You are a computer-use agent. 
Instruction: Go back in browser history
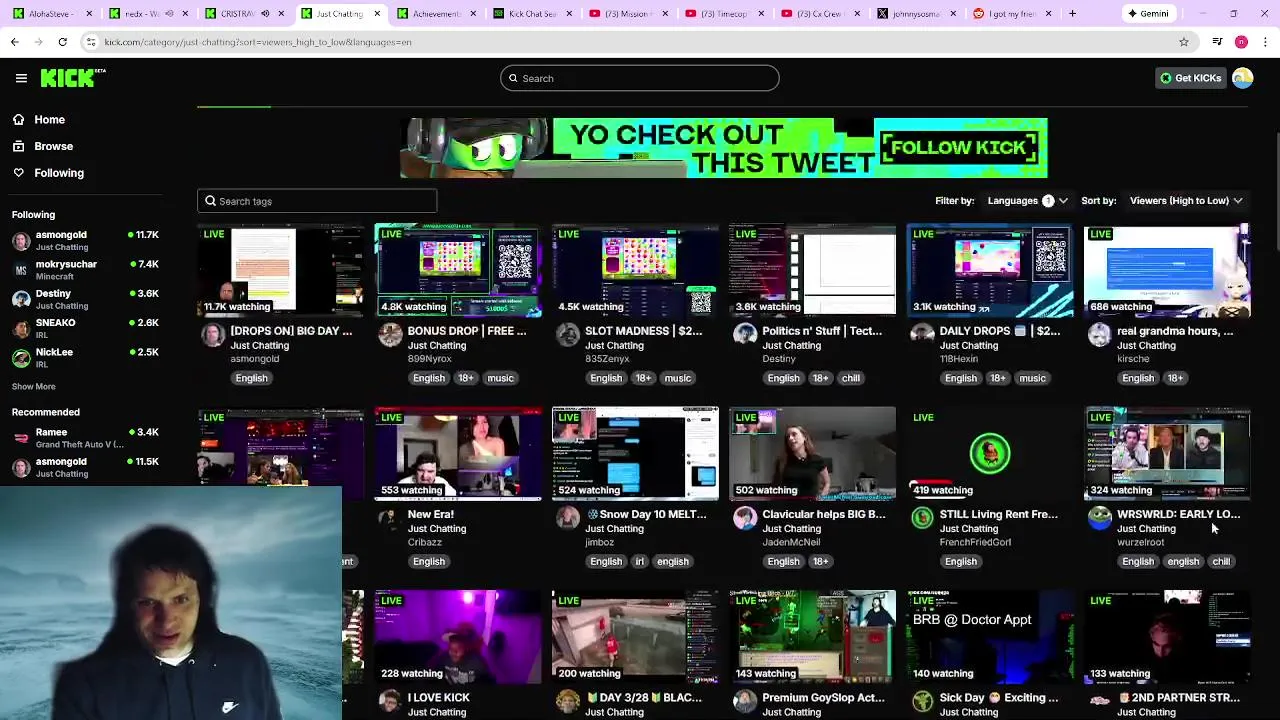(x=14, y=42)
